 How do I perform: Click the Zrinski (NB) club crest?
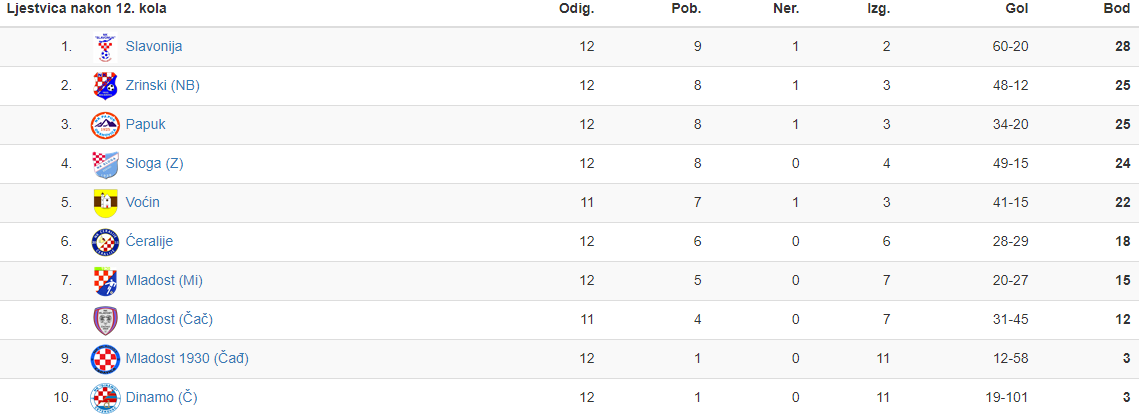(x=105, y=85)
